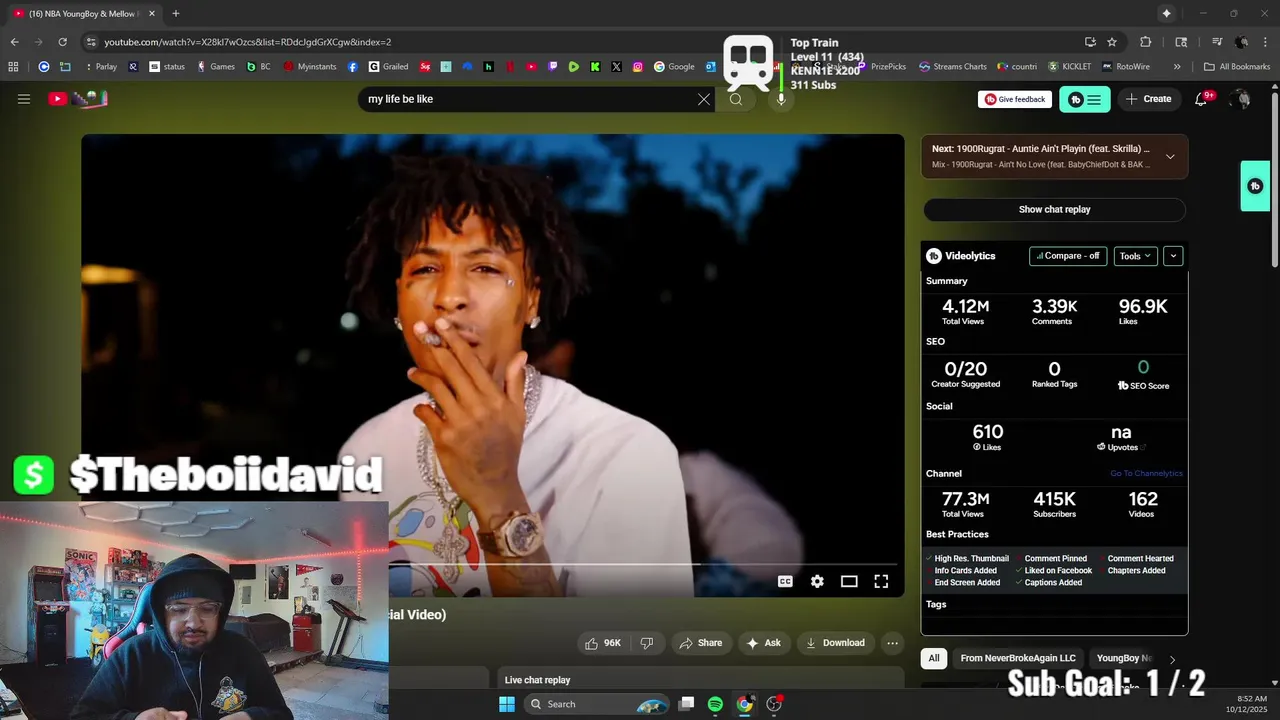This screenshot has width=1280, height=720.
Task: Click the Create button
Action: [x=1148, y=99]
